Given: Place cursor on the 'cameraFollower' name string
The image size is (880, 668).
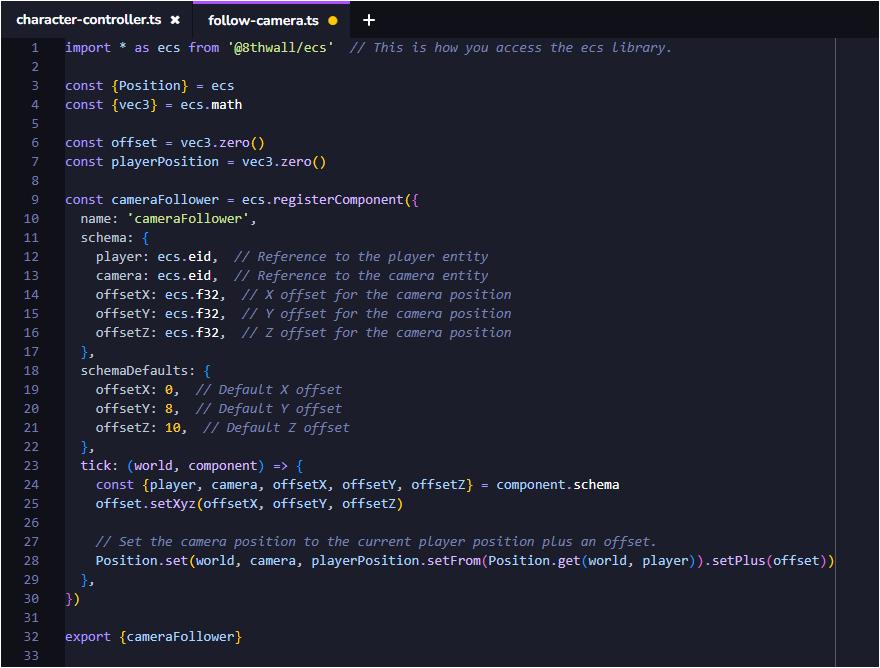Looking at the screenshot, I should tap(191, 219).
